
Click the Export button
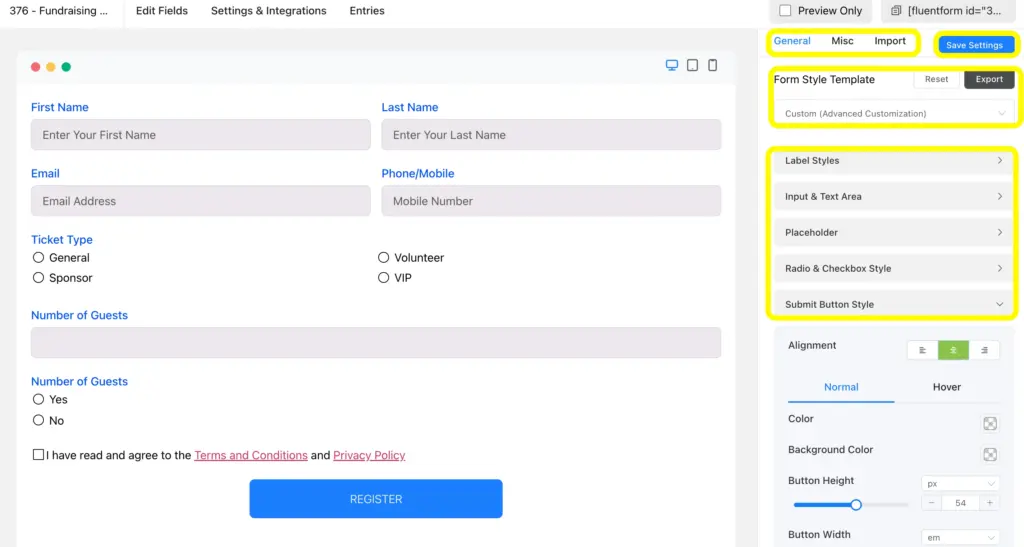[x=989, y=79]
